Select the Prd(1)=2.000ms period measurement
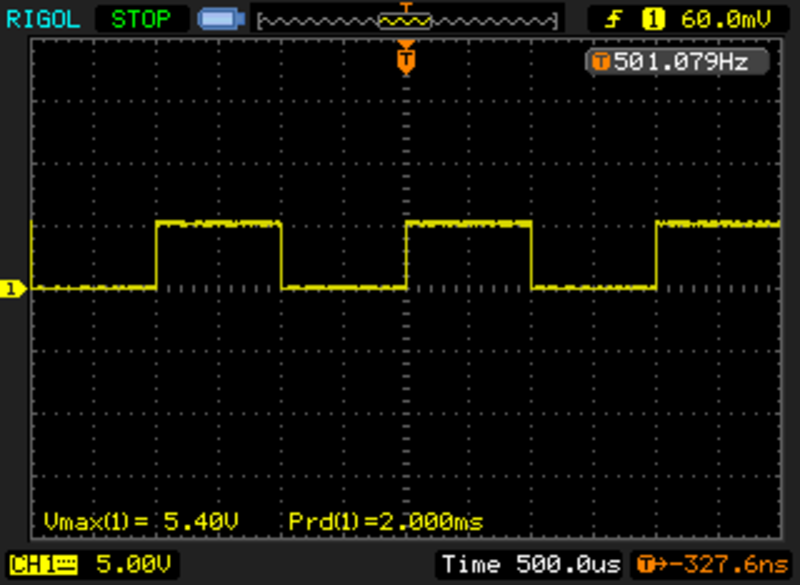The height and width of the screenshot is (585, 800). (385, 521)
